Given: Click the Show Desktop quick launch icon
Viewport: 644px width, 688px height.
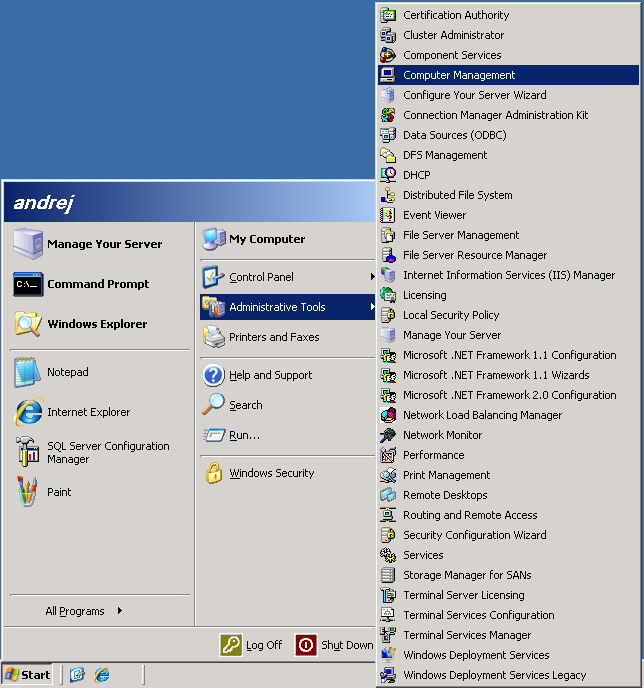Looking at the screenshot, I should (77, 675).
